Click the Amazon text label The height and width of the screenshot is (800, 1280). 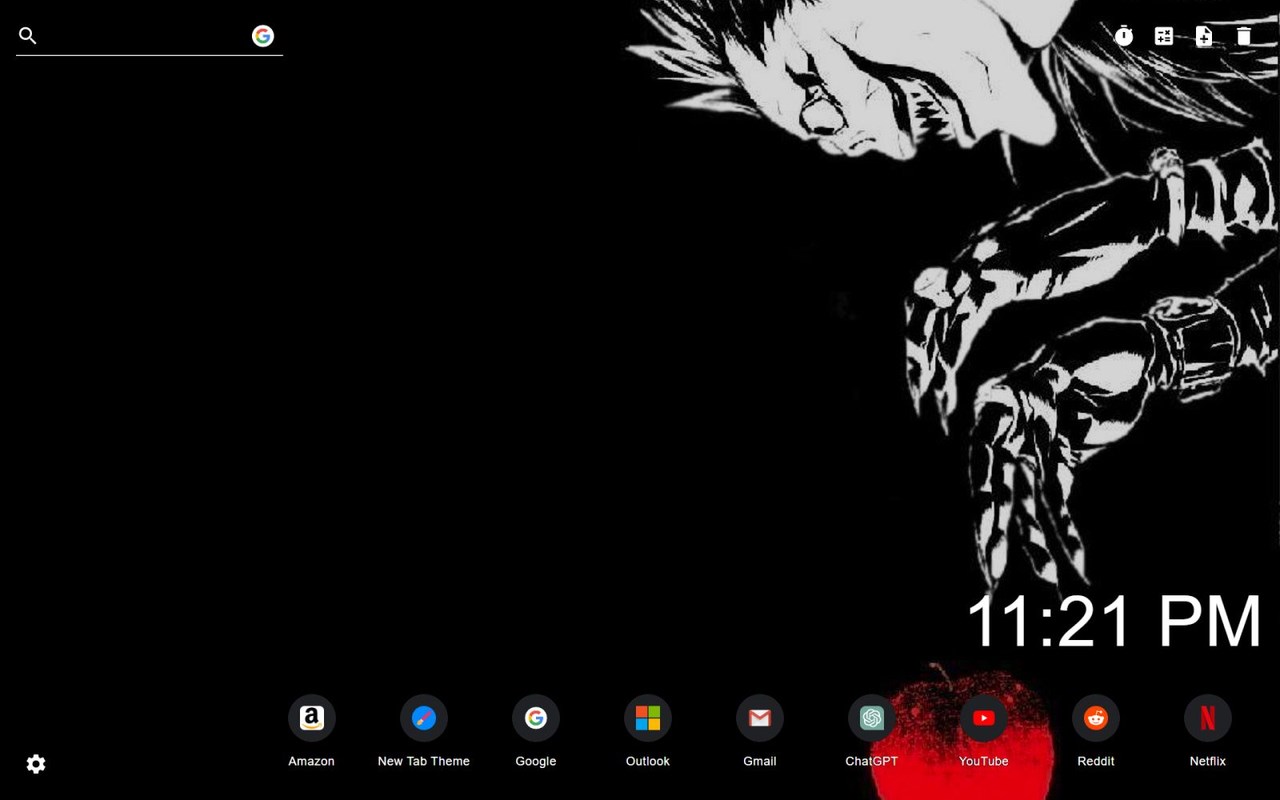click(x=312, y=761)
